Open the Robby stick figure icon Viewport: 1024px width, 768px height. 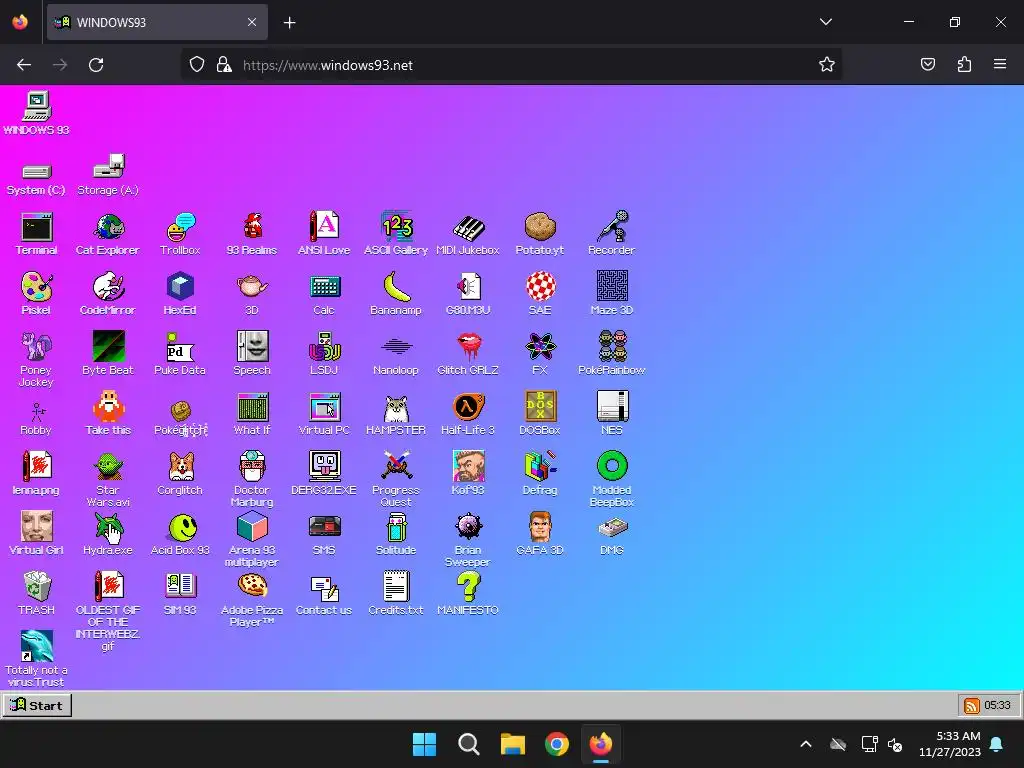tap(36, 418)
